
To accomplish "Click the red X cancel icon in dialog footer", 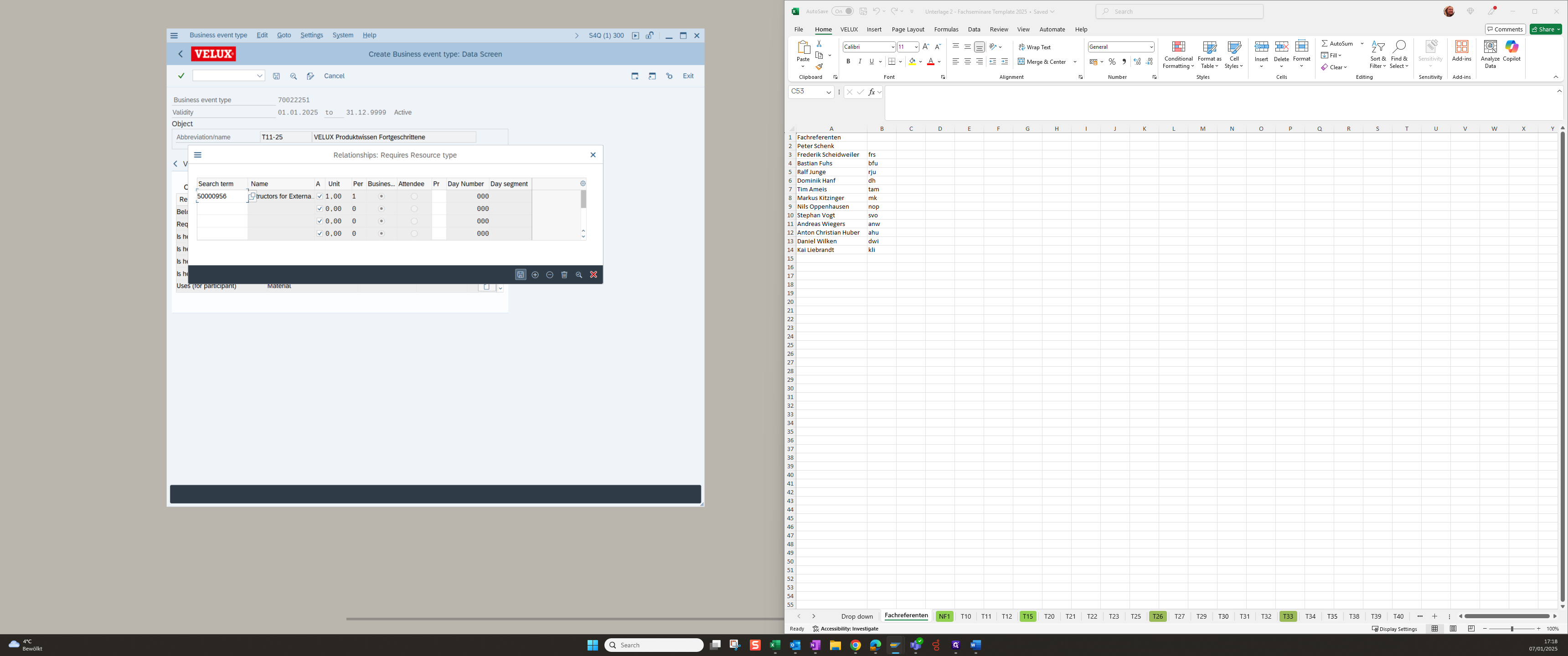I will coord(593,274).
